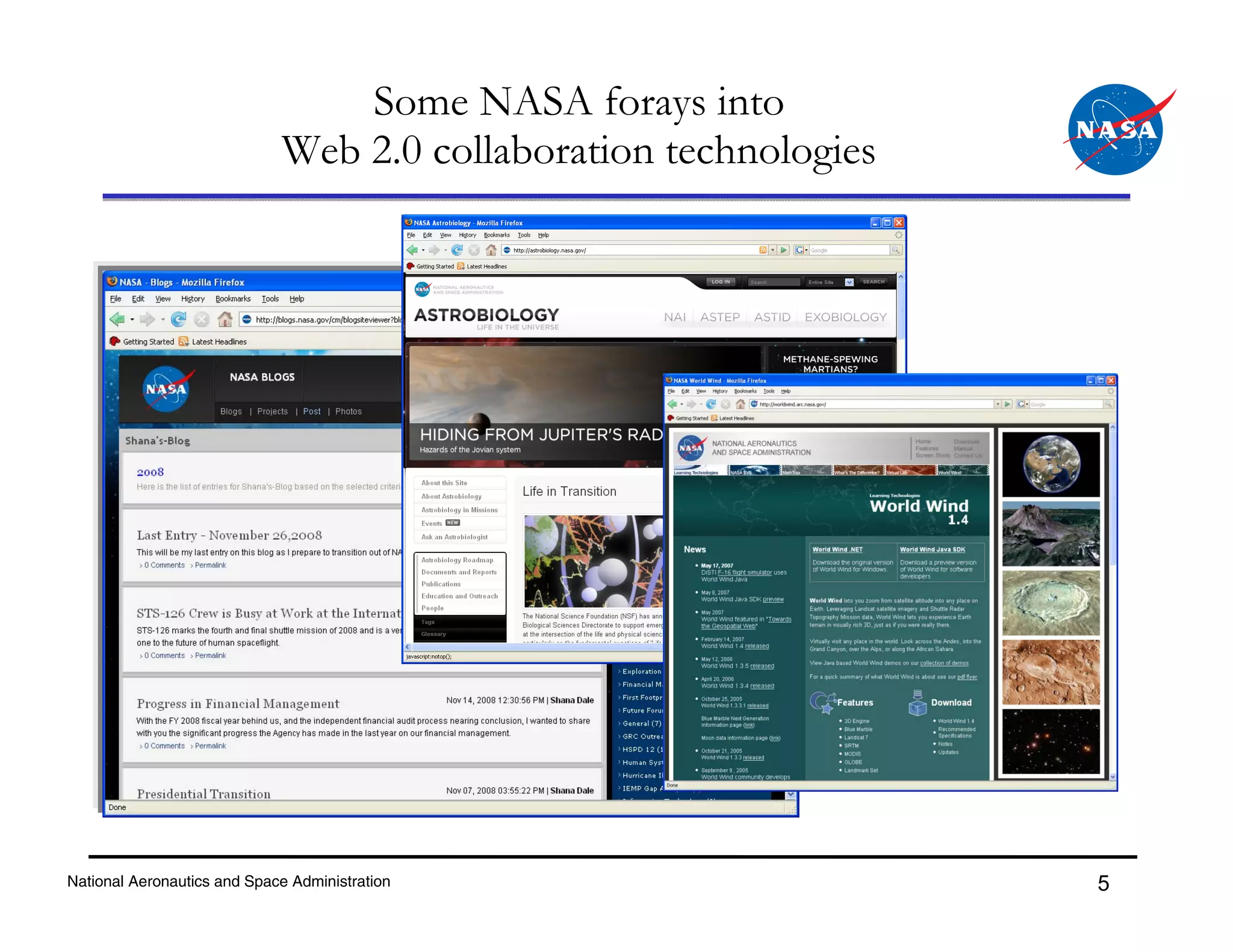The image size is (1233, 952).
Task: Click Home icon in World Wind window
Action: (x=741, y=404)
